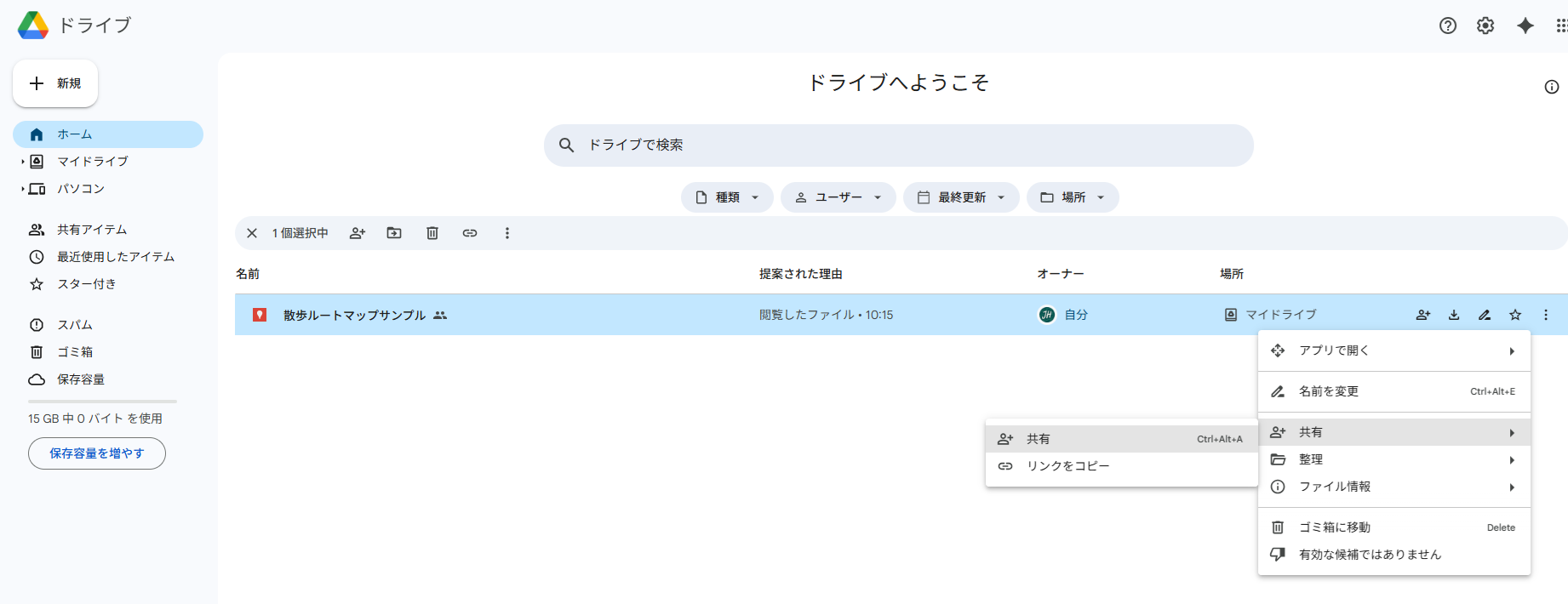The image size is (1568, 604).
Task: Clear selection with the X icon
Action: pos(252,233)
